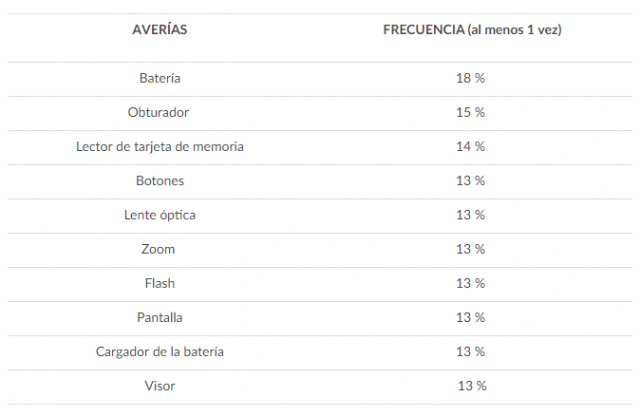Select the 13 % value for Pantalla
The height and width of the screenshot is (416, 640).
471,317
